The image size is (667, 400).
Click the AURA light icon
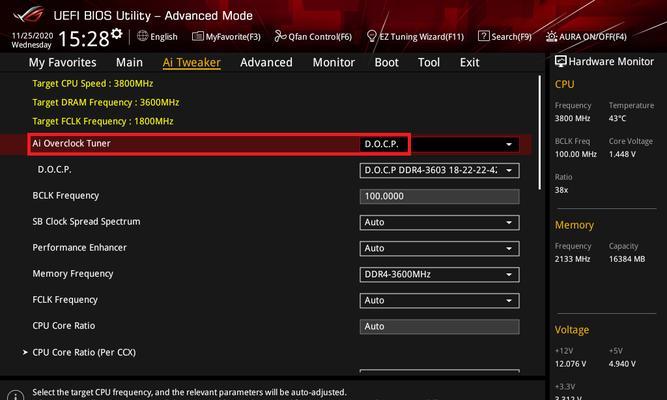551,37
